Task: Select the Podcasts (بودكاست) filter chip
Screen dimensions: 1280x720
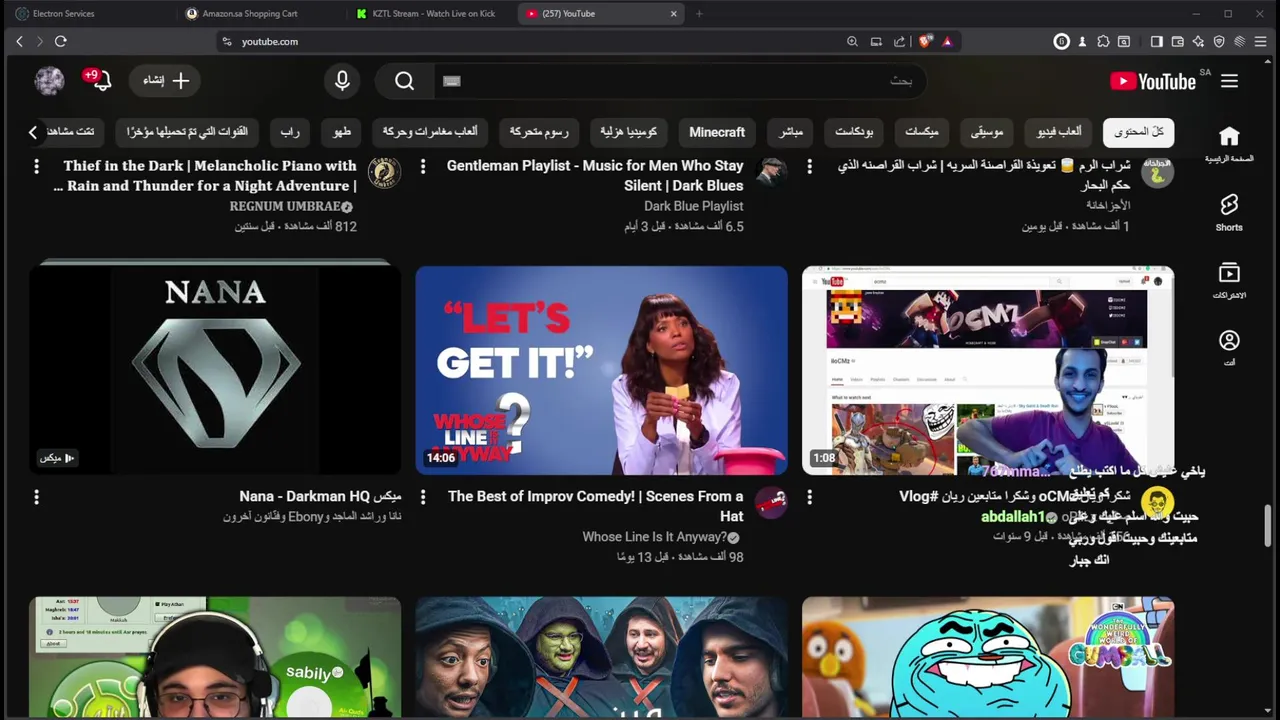Action: (854, 132)
